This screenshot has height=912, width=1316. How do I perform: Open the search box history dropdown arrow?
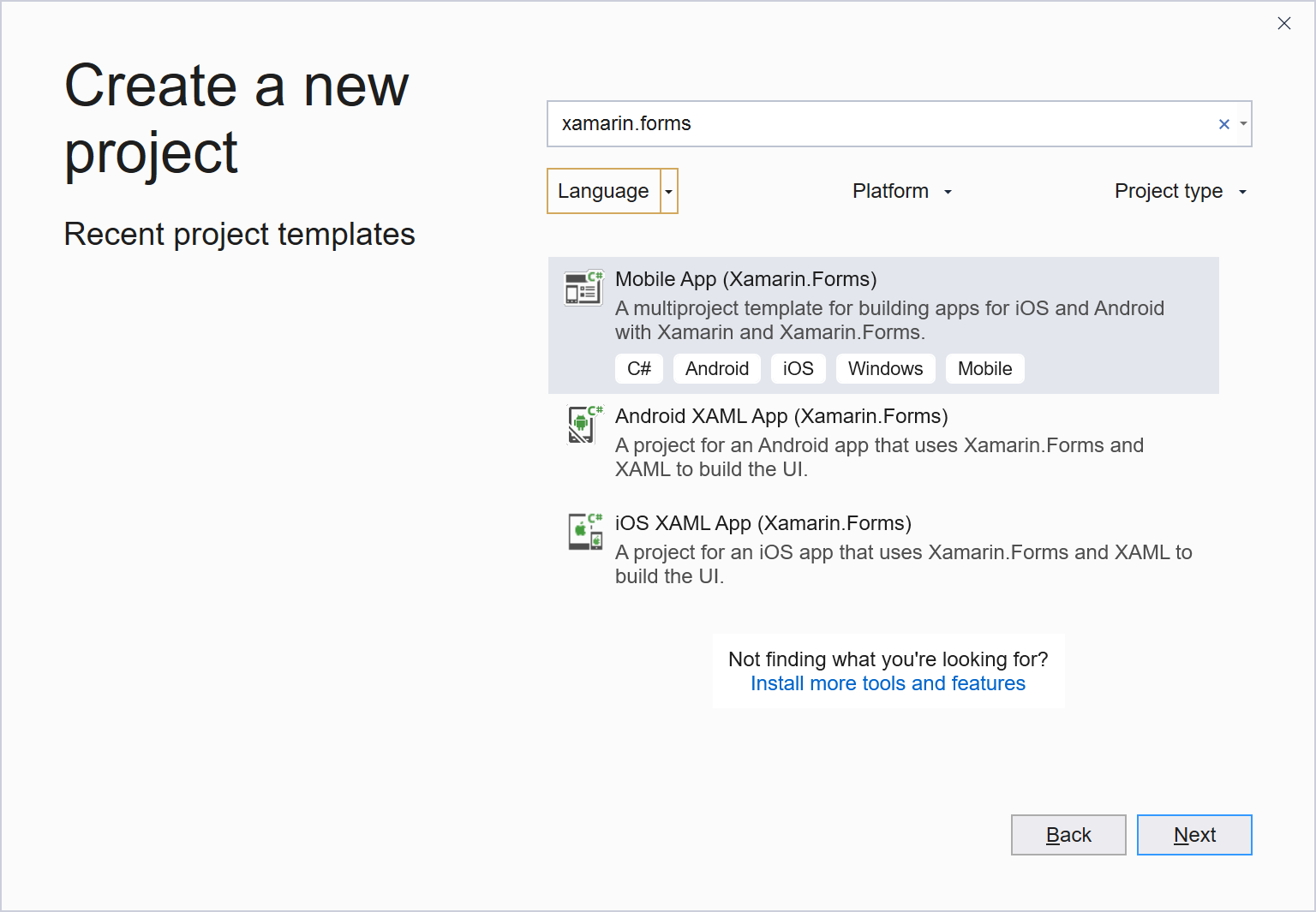point(1243,124)
